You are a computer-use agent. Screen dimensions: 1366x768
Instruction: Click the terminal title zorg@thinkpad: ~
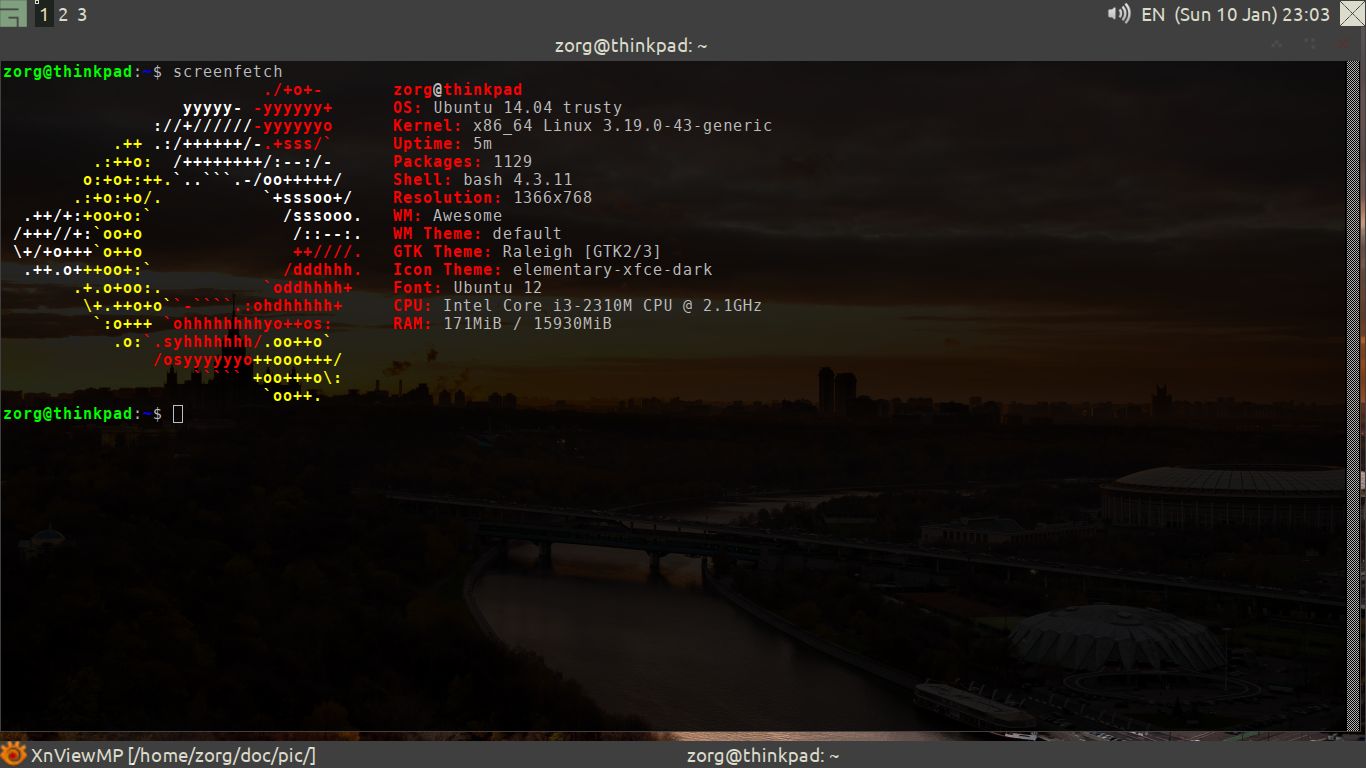631,45
